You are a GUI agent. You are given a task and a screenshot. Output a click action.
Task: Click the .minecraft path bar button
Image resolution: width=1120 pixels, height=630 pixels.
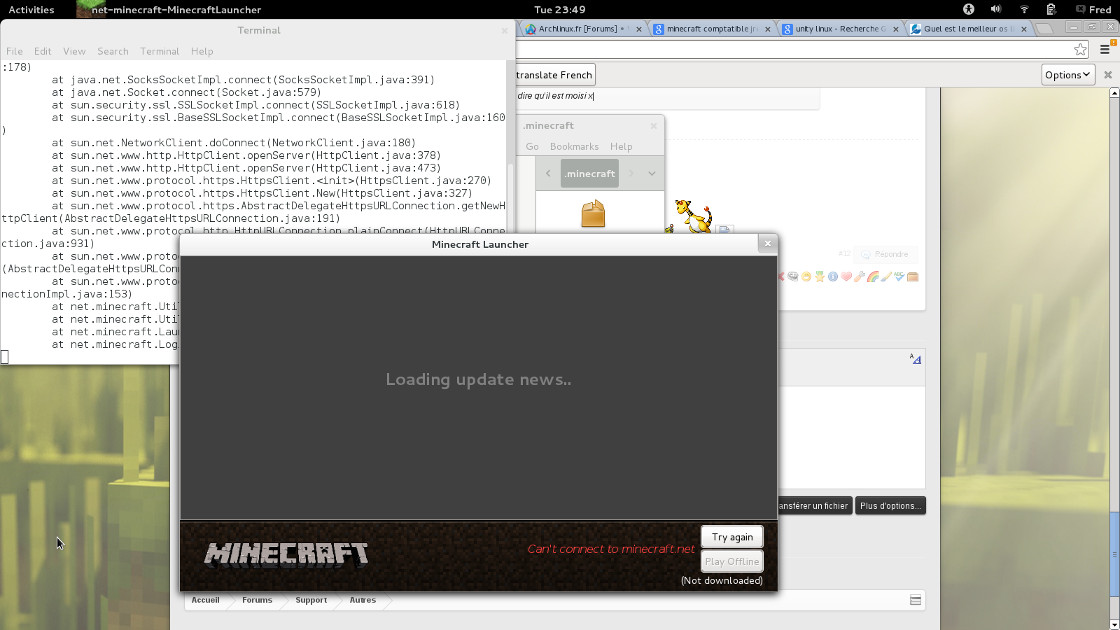tap(589, 174)
